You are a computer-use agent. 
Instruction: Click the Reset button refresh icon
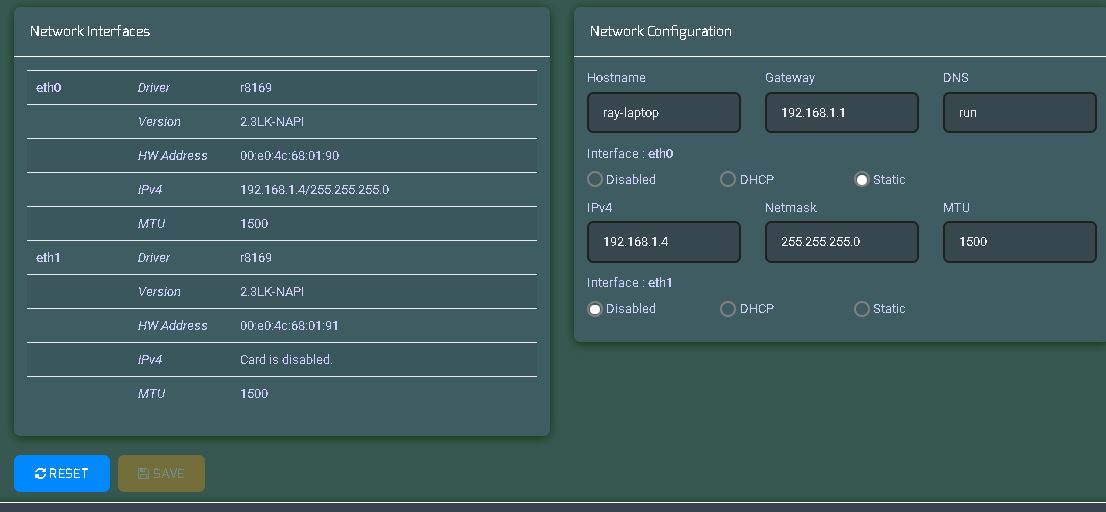pyautogui.click(x=40, y=473)
